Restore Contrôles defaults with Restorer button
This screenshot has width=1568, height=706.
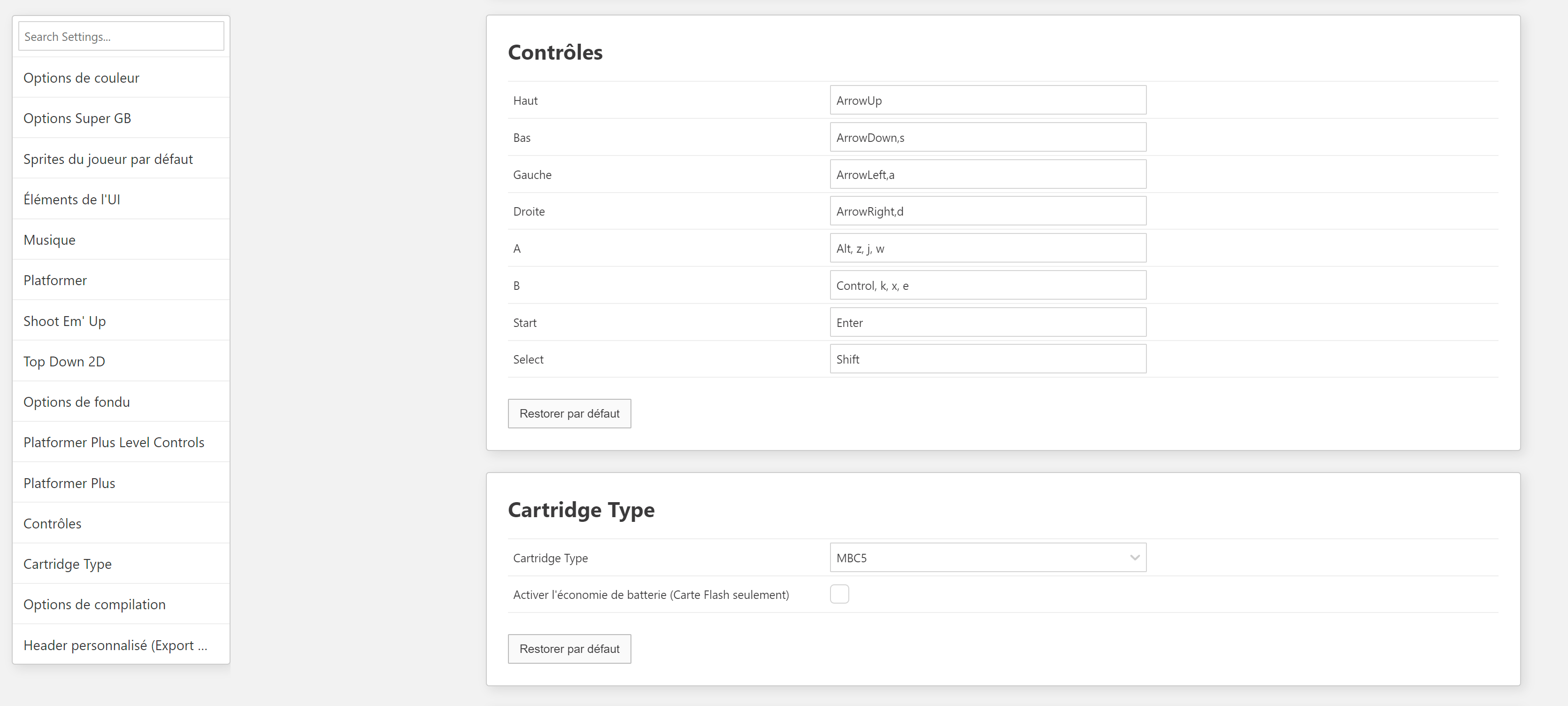pos(569,414)
